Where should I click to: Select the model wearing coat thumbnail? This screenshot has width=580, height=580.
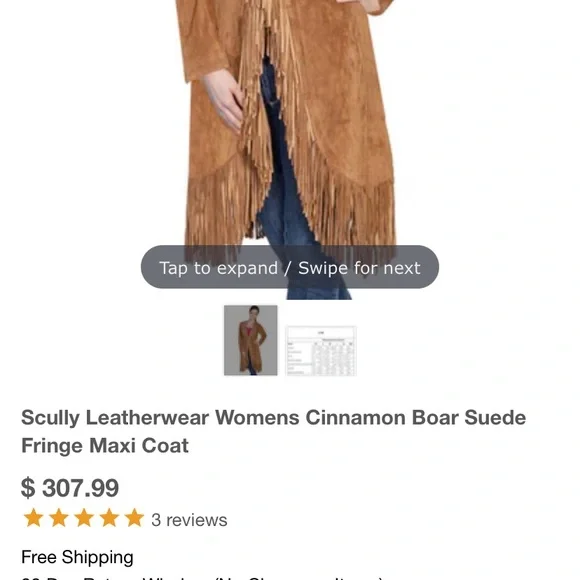250,340
